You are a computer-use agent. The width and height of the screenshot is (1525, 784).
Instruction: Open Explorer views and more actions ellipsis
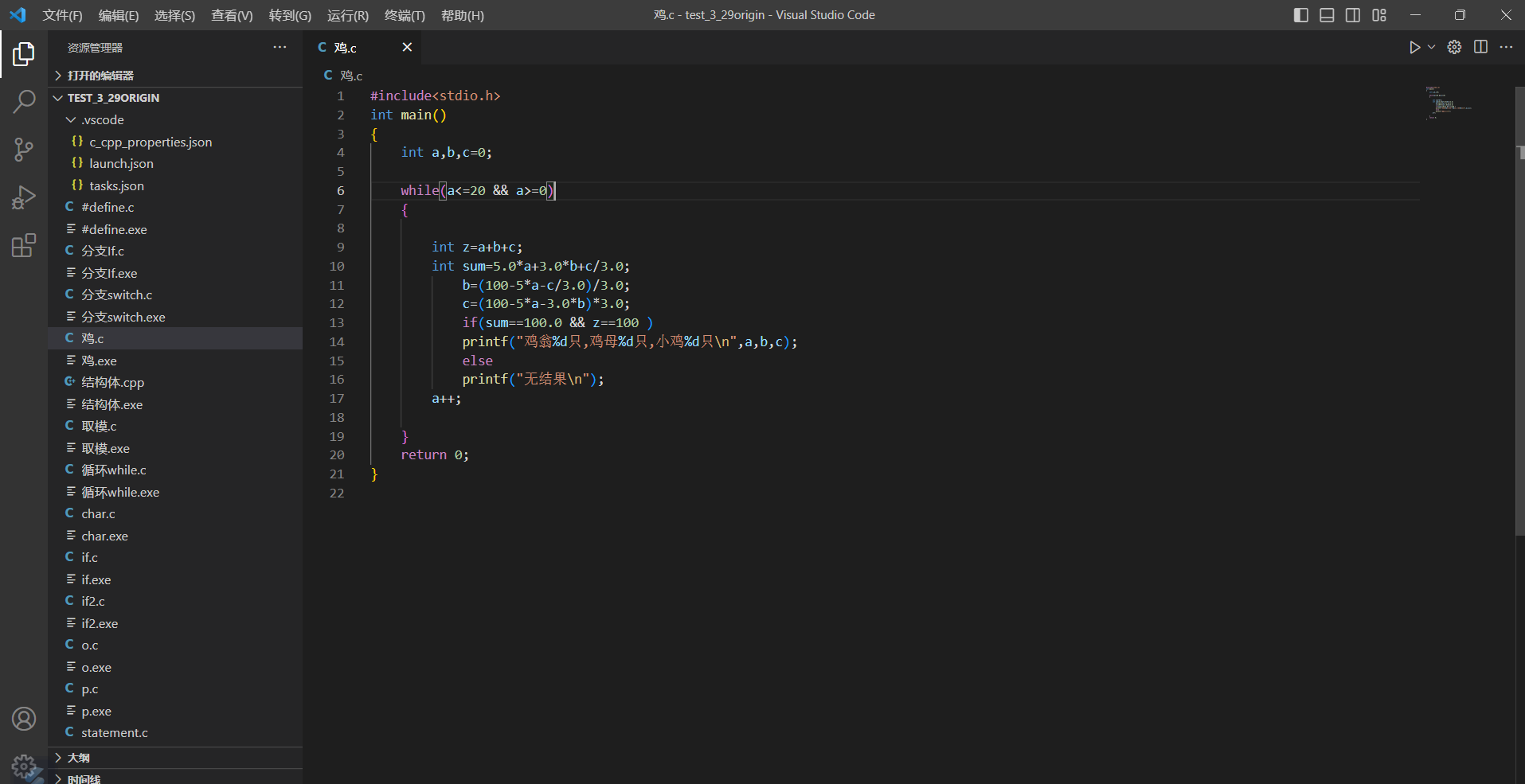[280, 47]
